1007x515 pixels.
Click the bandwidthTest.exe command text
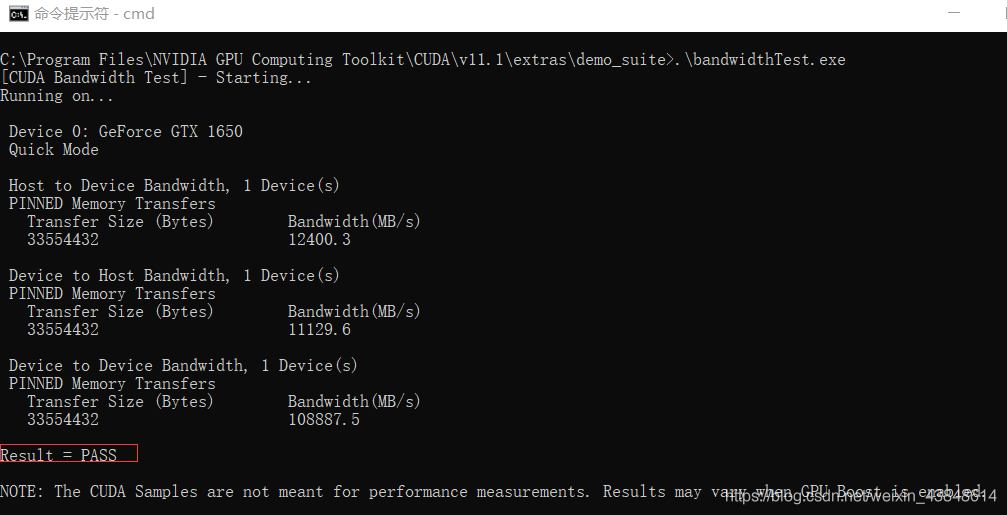coord(762,60)
